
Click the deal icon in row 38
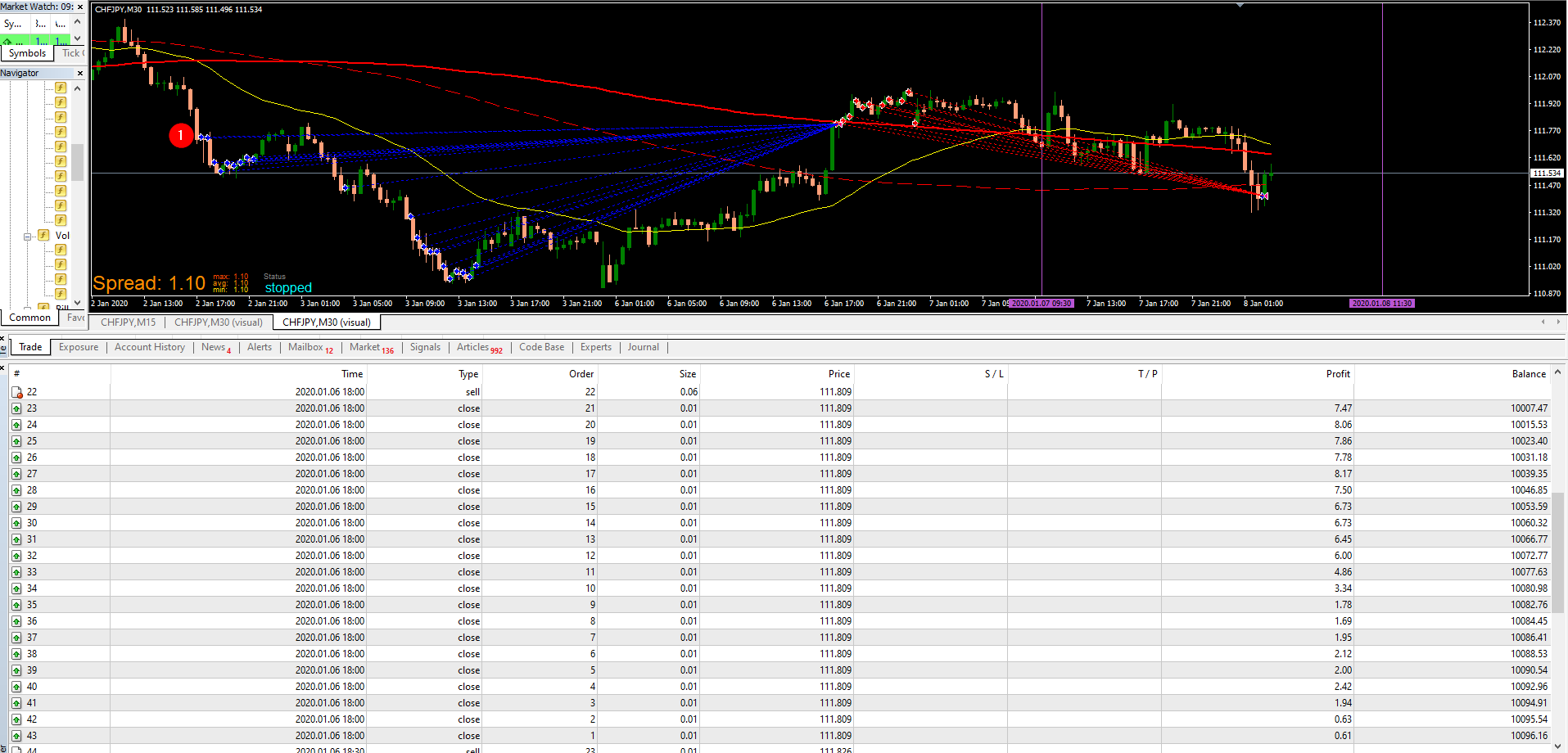tap(16, 654)
